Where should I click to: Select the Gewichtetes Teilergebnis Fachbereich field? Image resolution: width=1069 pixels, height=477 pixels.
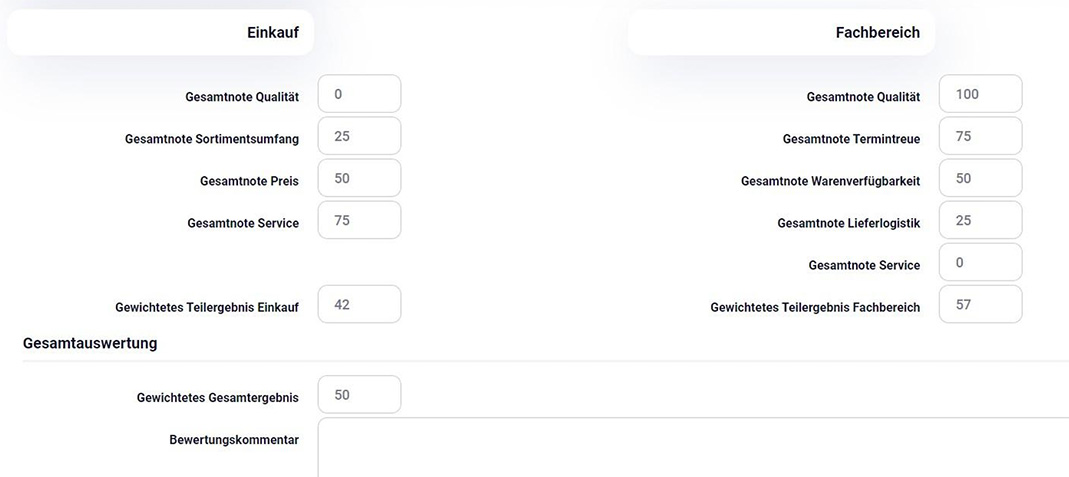(980, 304)
